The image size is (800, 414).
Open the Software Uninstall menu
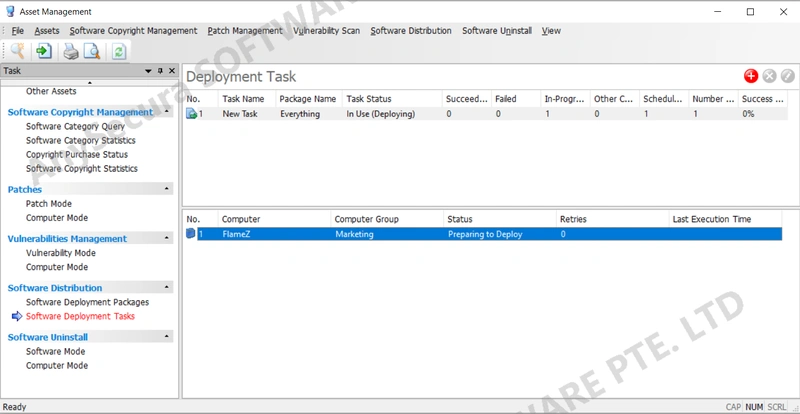point(497,31)
